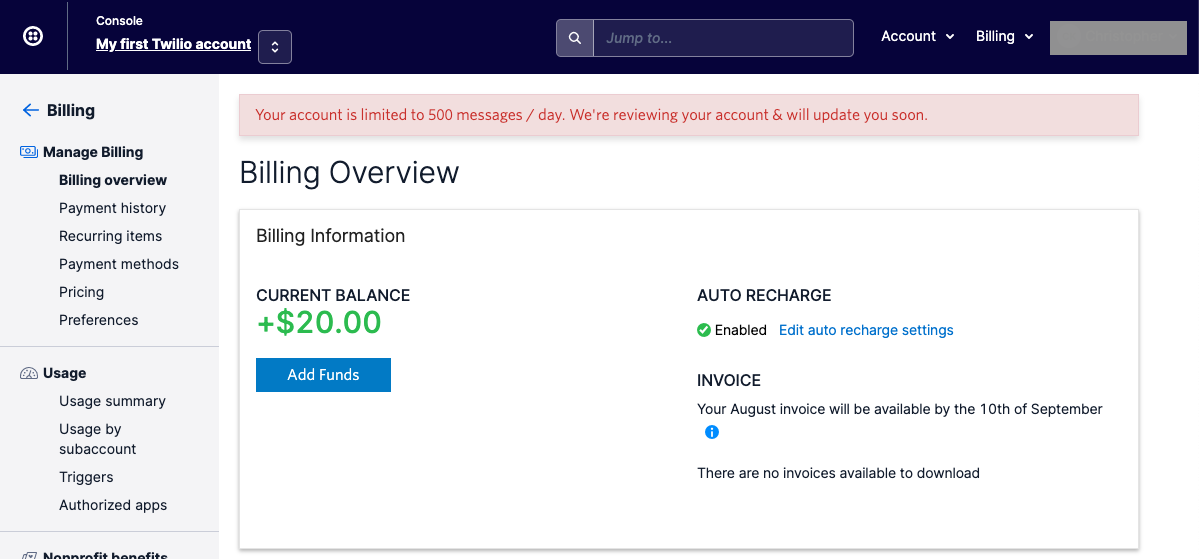The image size is (1199, 559).
Task: Open Payment methods page
Action: (119, 264)
